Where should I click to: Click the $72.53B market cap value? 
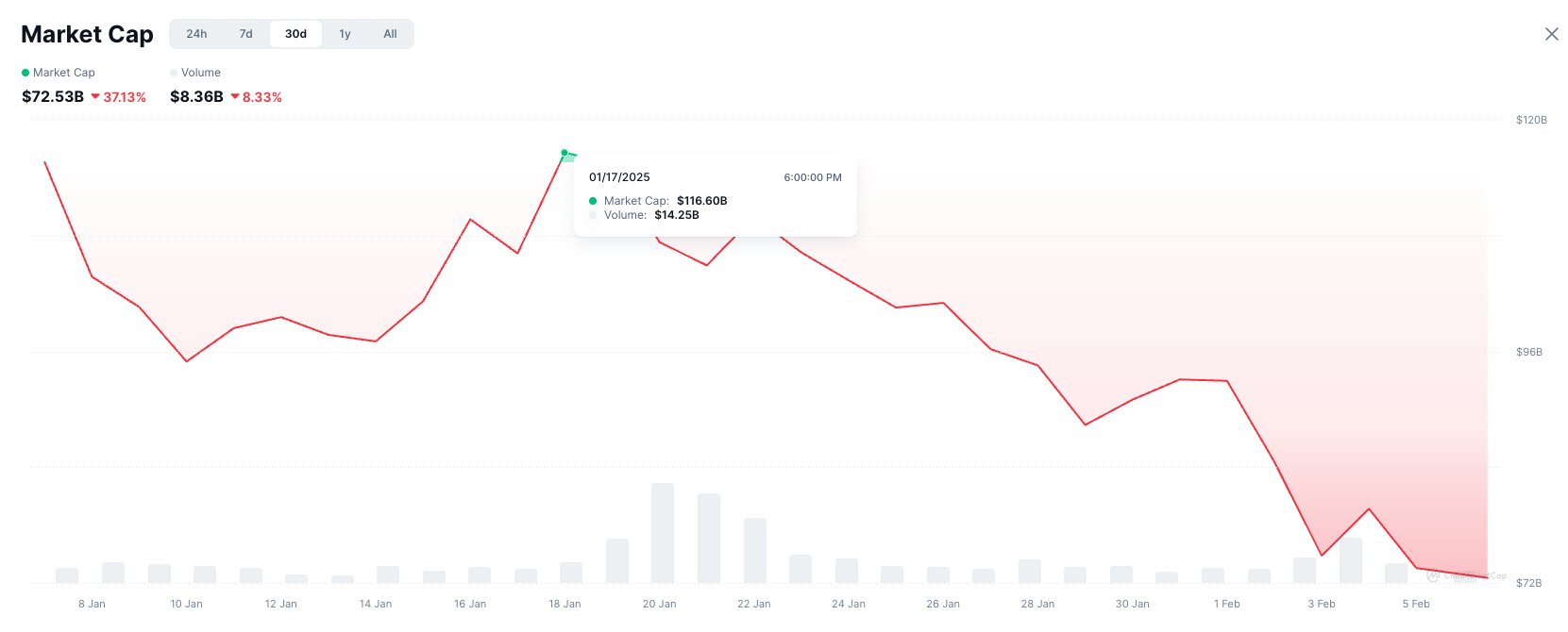53,96
